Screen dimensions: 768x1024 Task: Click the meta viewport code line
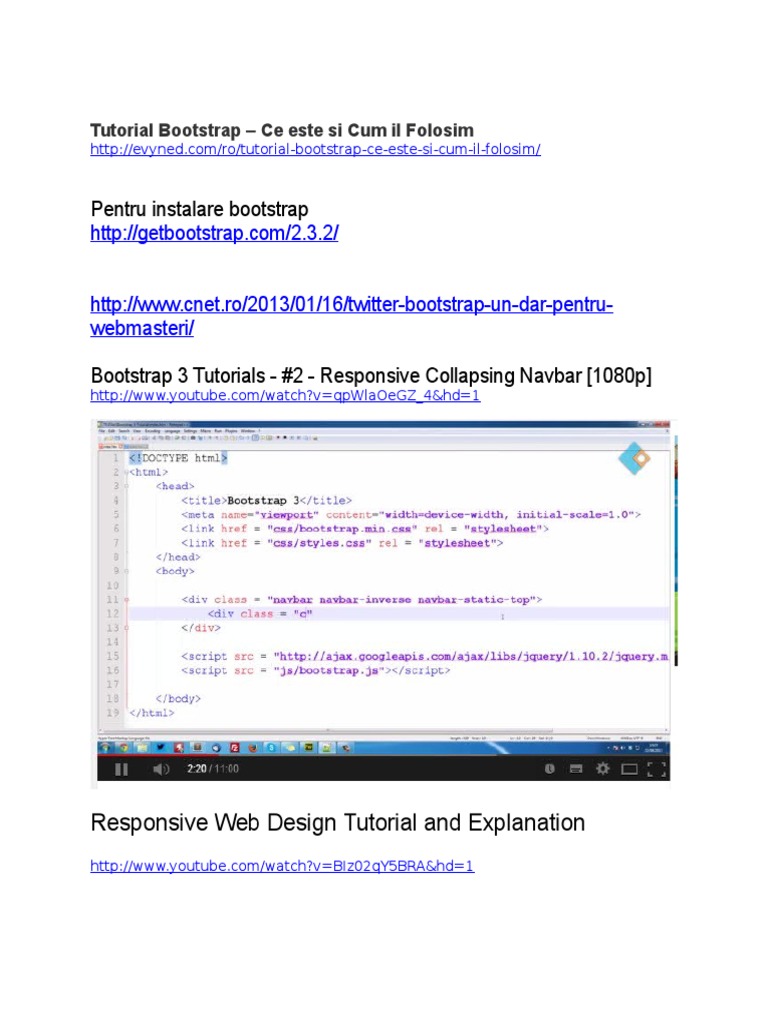pyautogui.click(x=411, y=515)
